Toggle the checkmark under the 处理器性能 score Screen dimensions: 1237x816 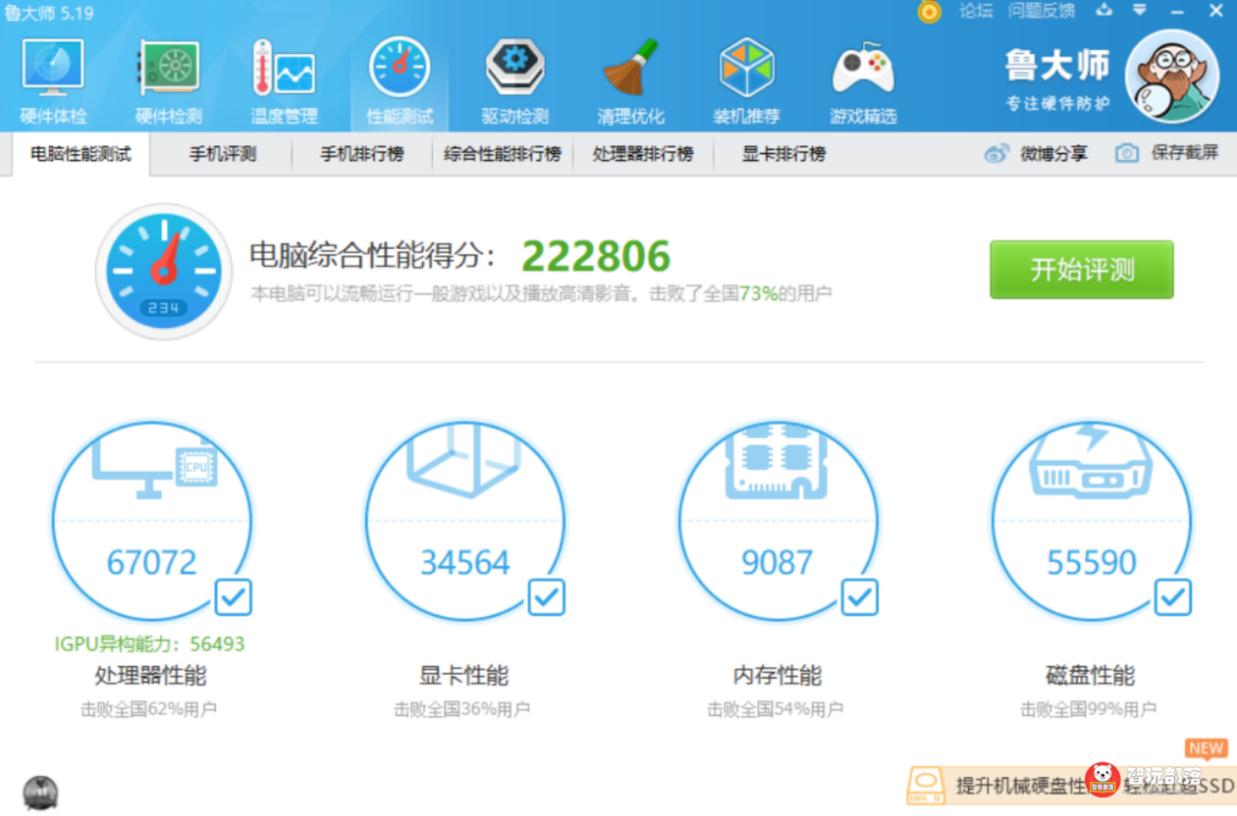(x=232, y=598)
